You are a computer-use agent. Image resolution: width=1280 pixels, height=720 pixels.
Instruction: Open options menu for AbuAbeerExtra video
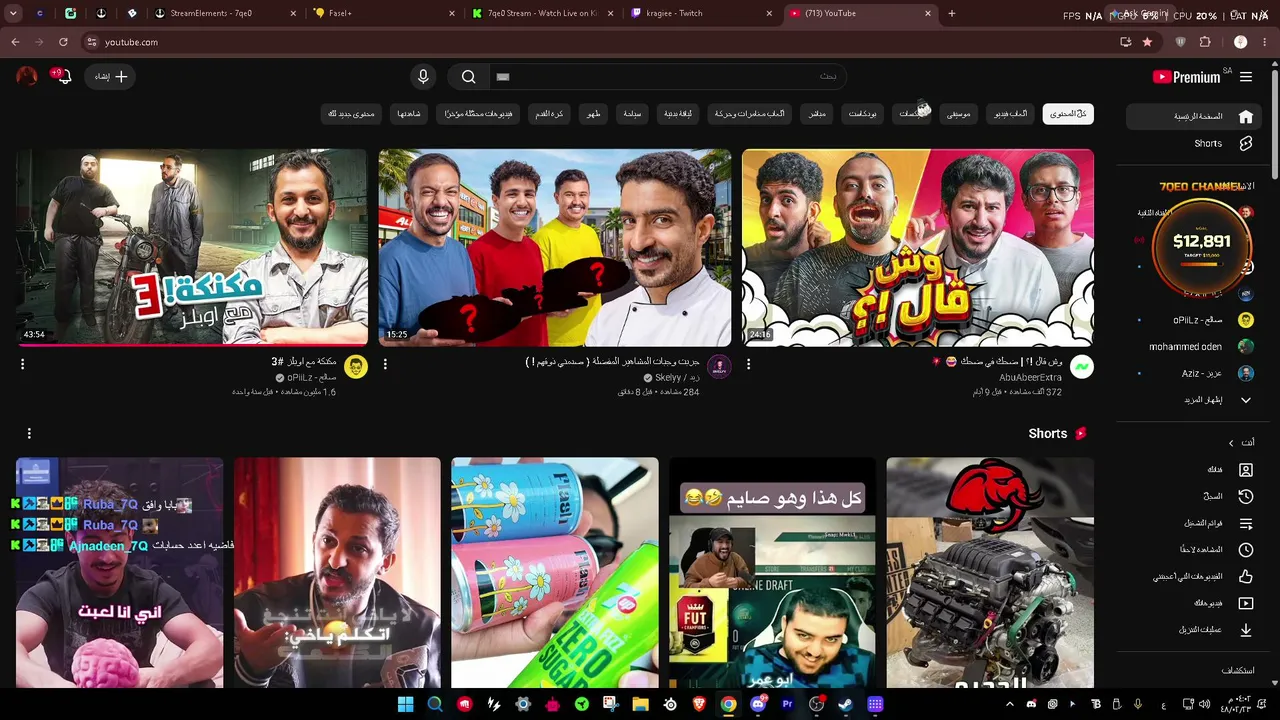(x=748, y=365)
